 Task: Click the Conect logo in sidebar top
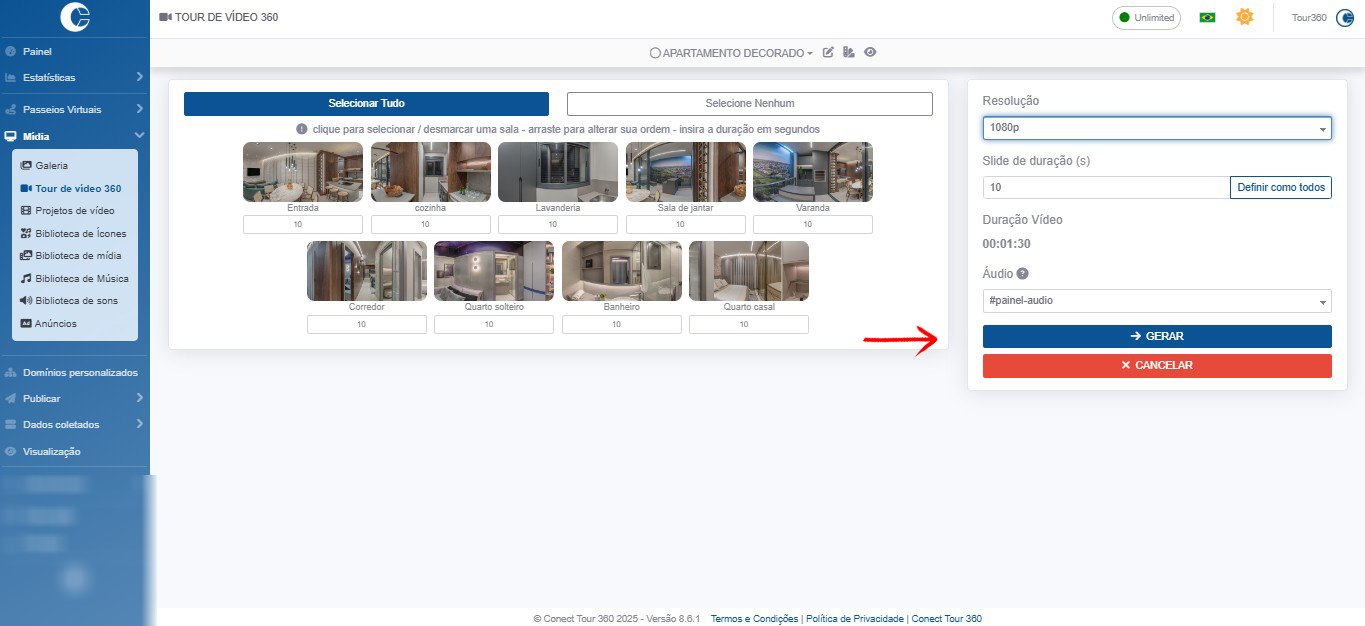(75, 17)
